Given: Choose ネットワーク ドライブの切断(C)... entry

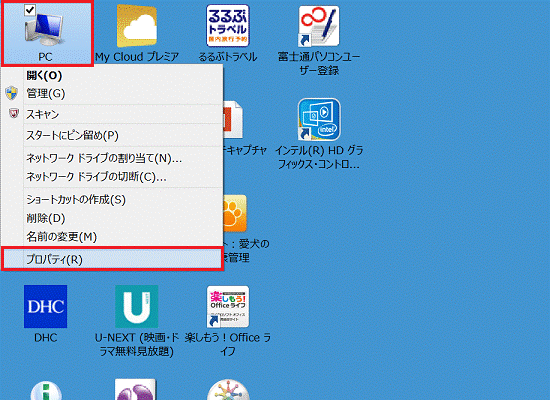Looking at the screenshot, I should (x=112, y=176).
